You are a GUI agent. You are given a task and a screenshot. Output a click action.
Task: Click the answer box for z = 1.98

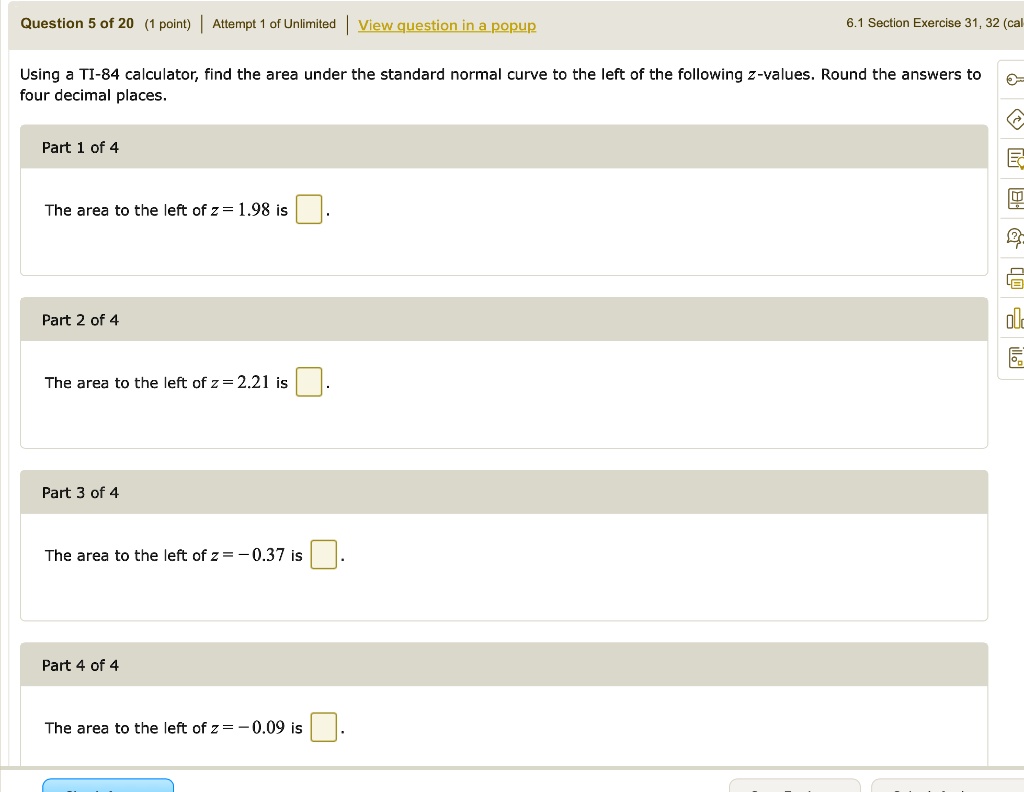[x=309, y=209]
